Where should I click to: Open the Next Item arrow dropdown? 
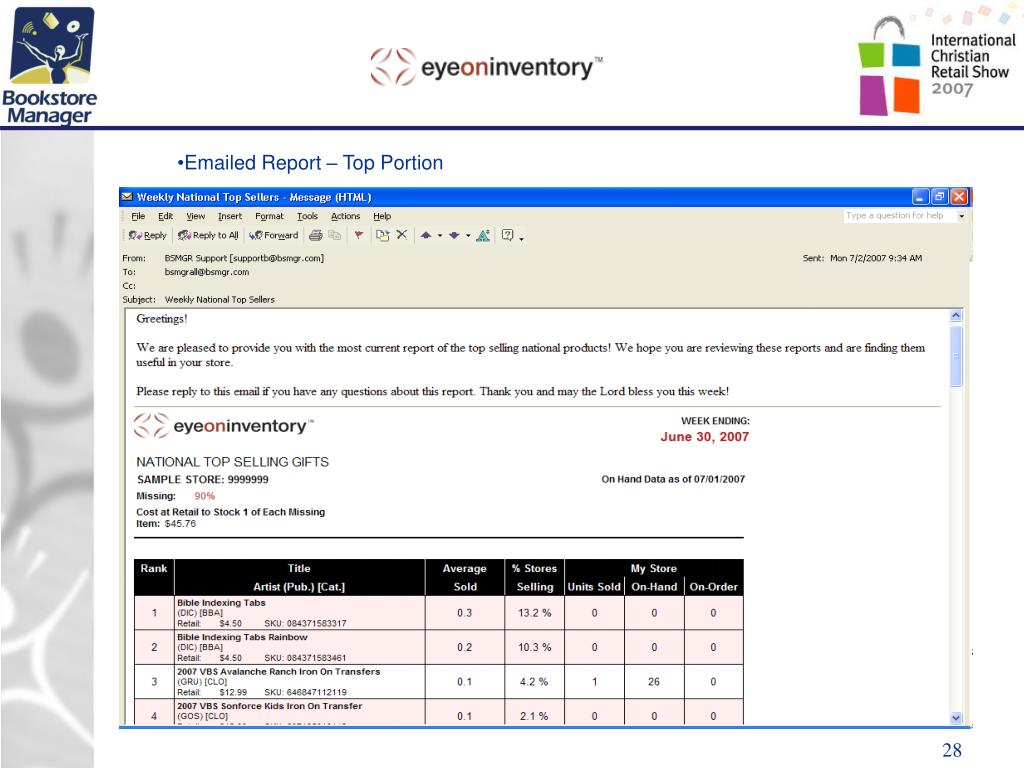point(468,236)
